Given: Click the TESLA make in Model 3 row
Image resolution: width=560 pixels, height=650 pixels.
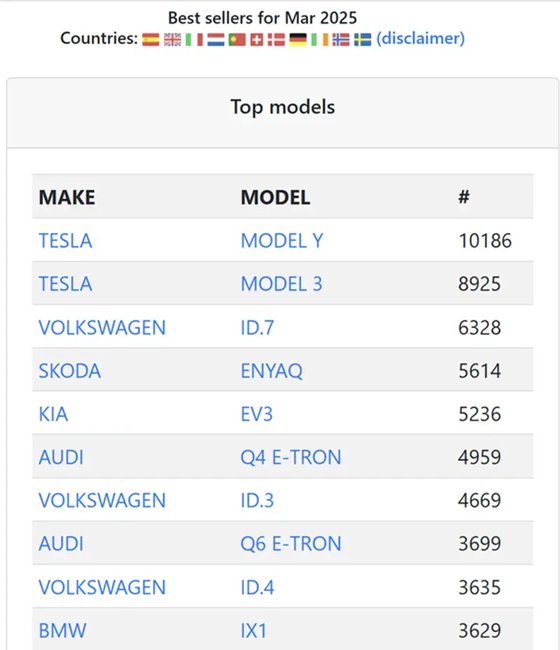Looking at the screenshot, I should tap(65, 284).
